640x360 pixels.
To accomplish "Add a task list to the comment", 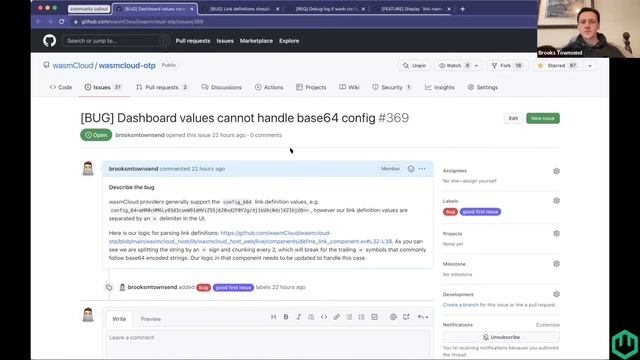I will pos(374,317).
